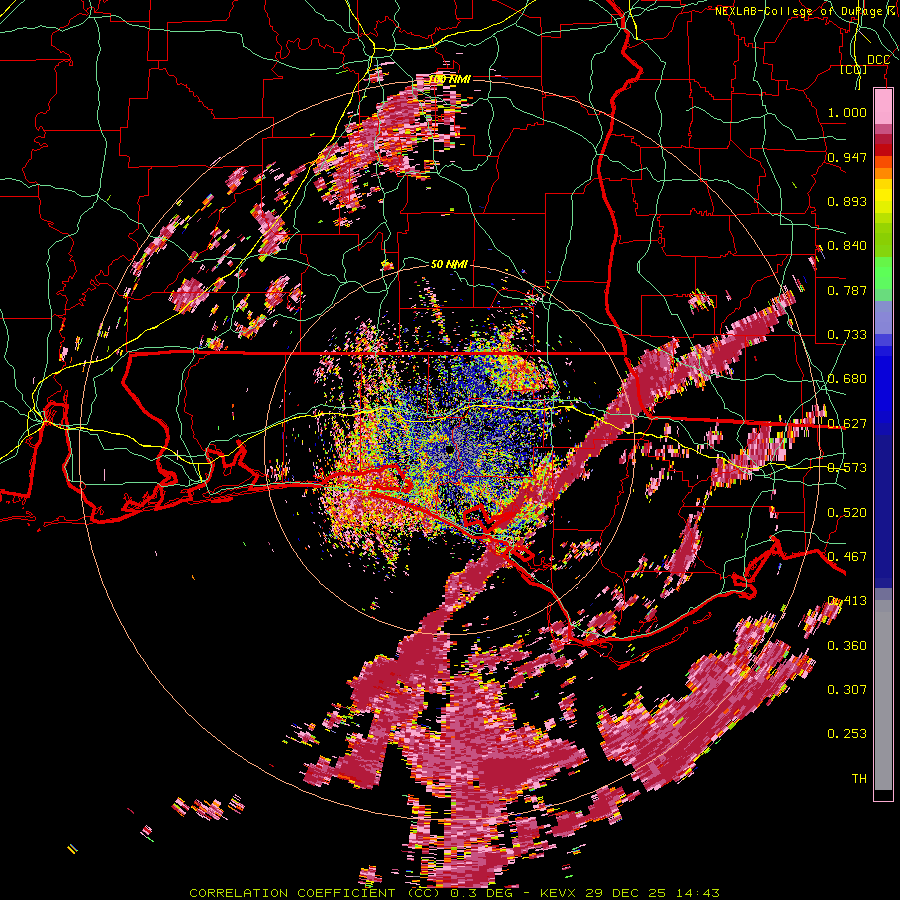Pick the 0.360 legend value
900x900 pixels.
click(x=847, y=646)
